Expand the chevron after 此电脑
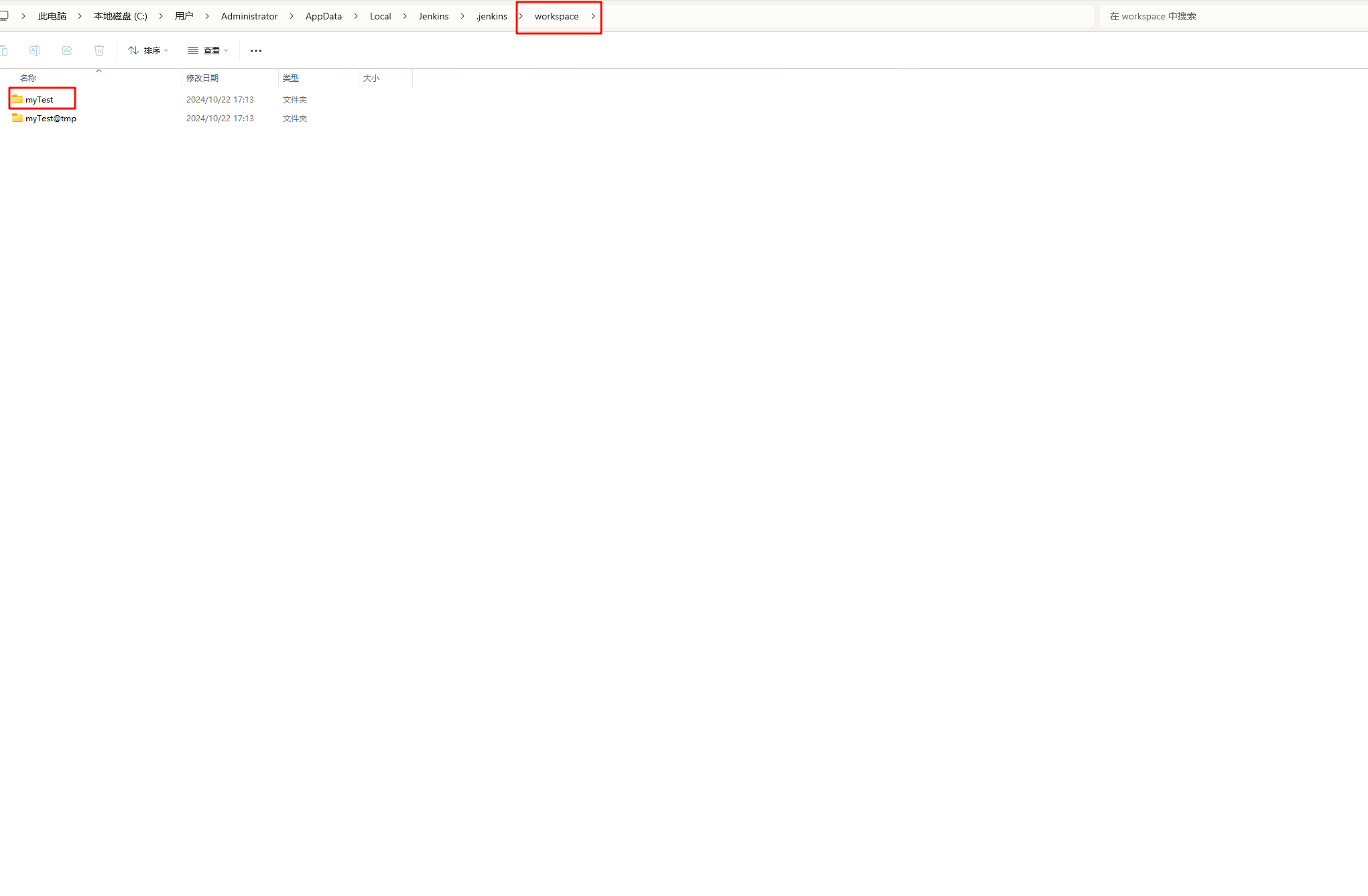 pyautogui.click(x=80, y=16)
